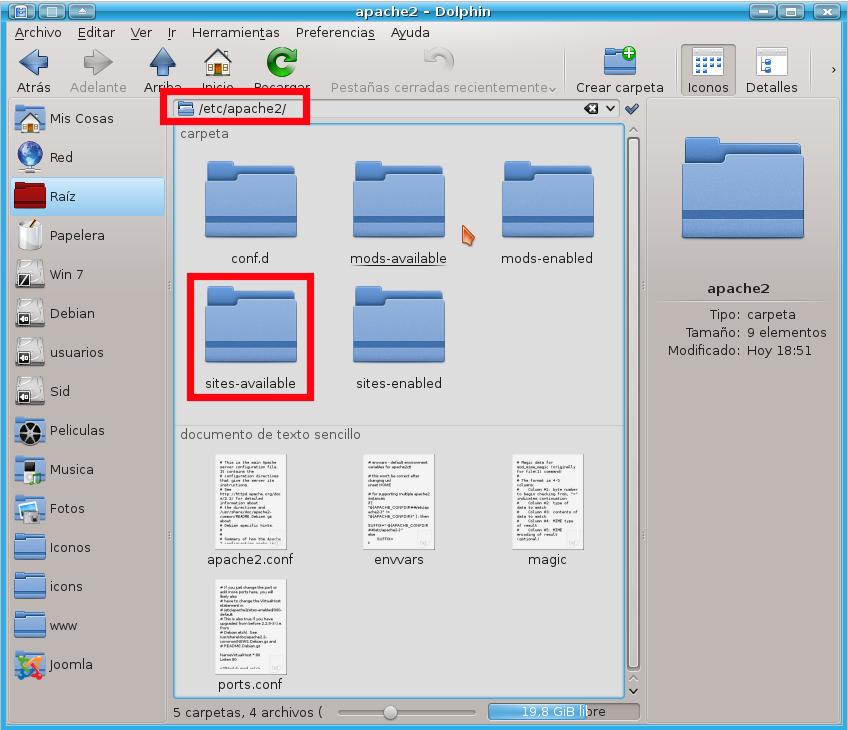This screenshot has height=730, width=848.
Task: Go to home with Inicio icon
Action: tap(218, 64)
